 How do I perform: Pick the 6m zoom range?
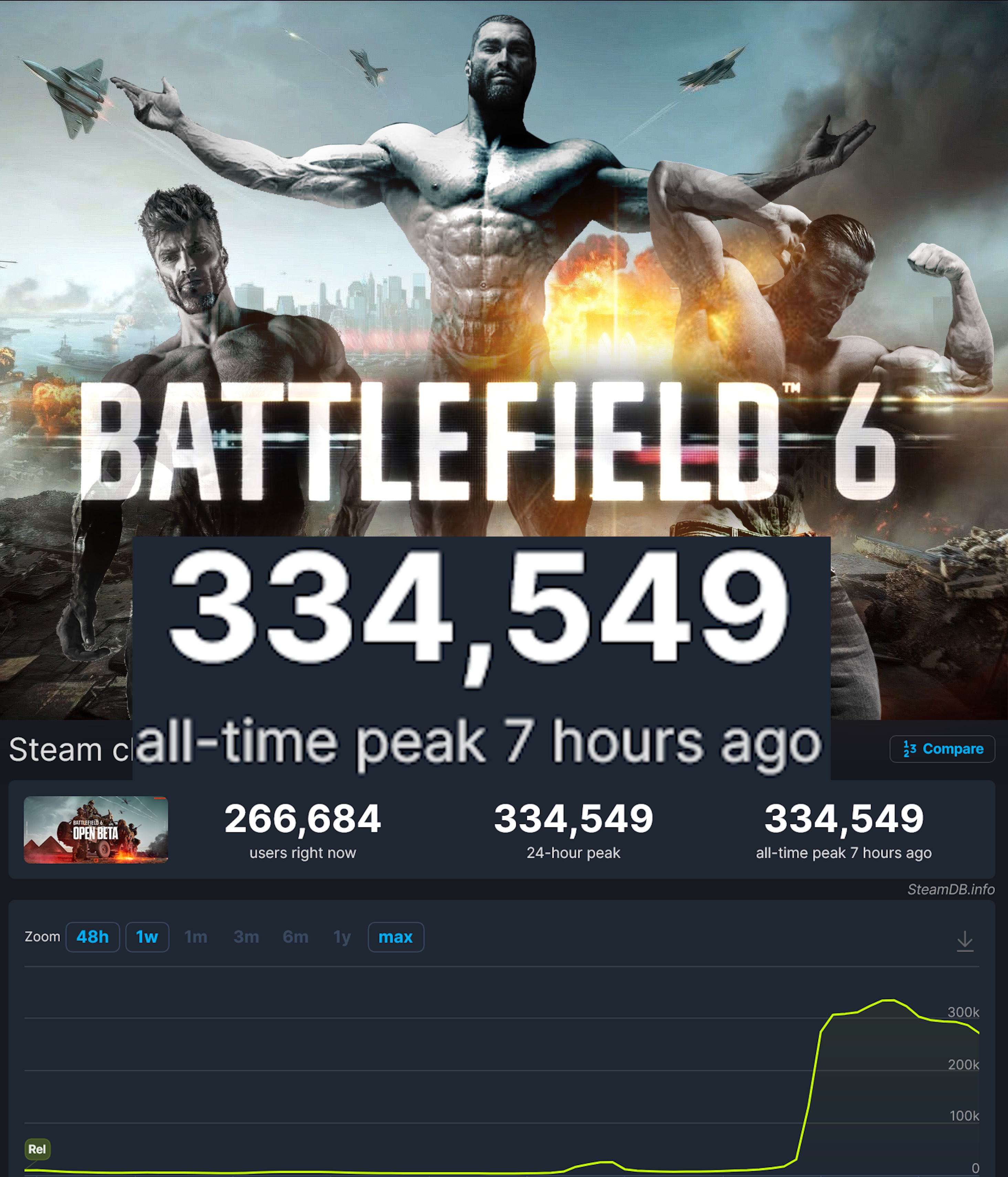295,937
